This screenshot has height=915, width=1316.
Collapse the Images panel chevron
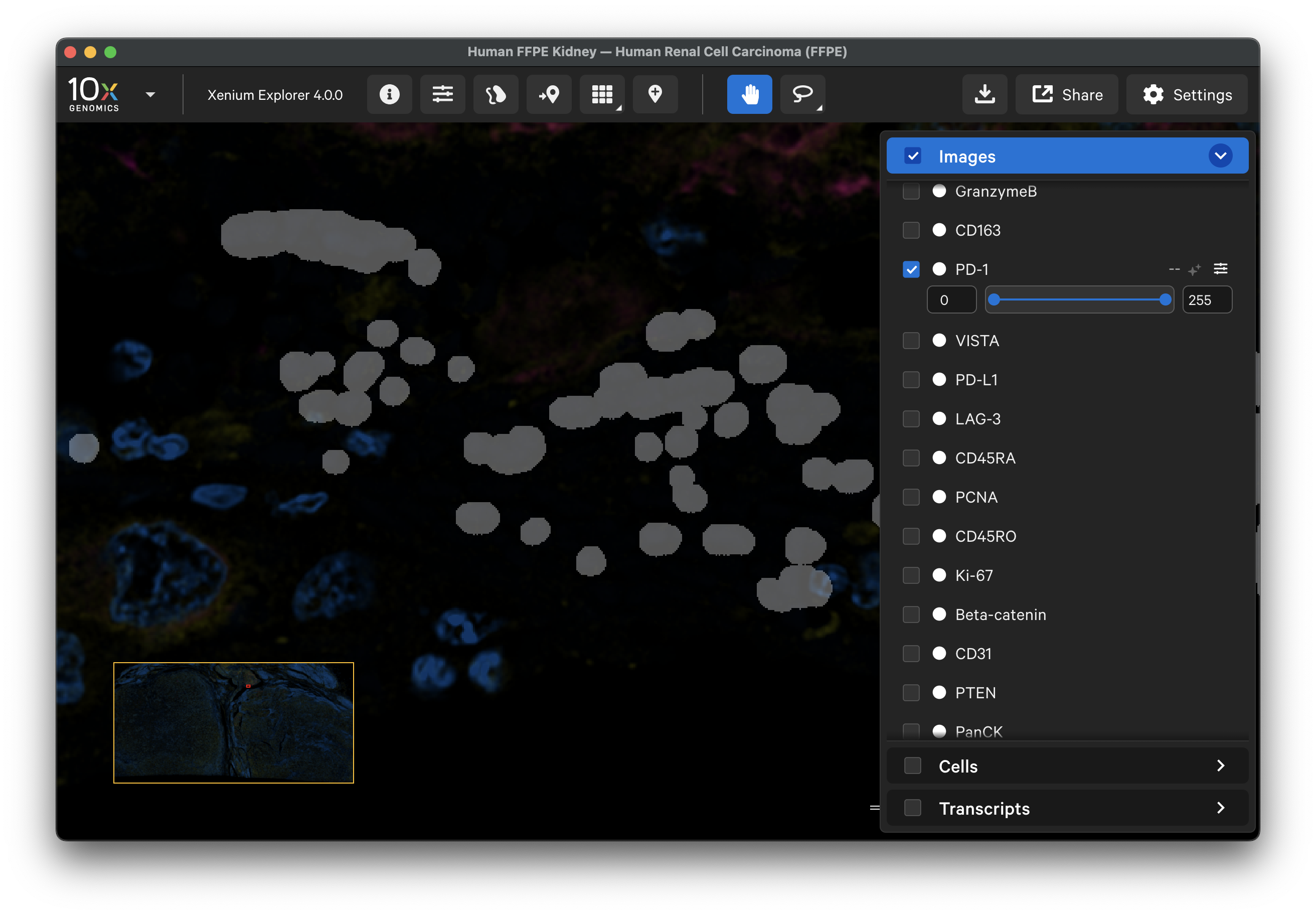point(1221,156)
